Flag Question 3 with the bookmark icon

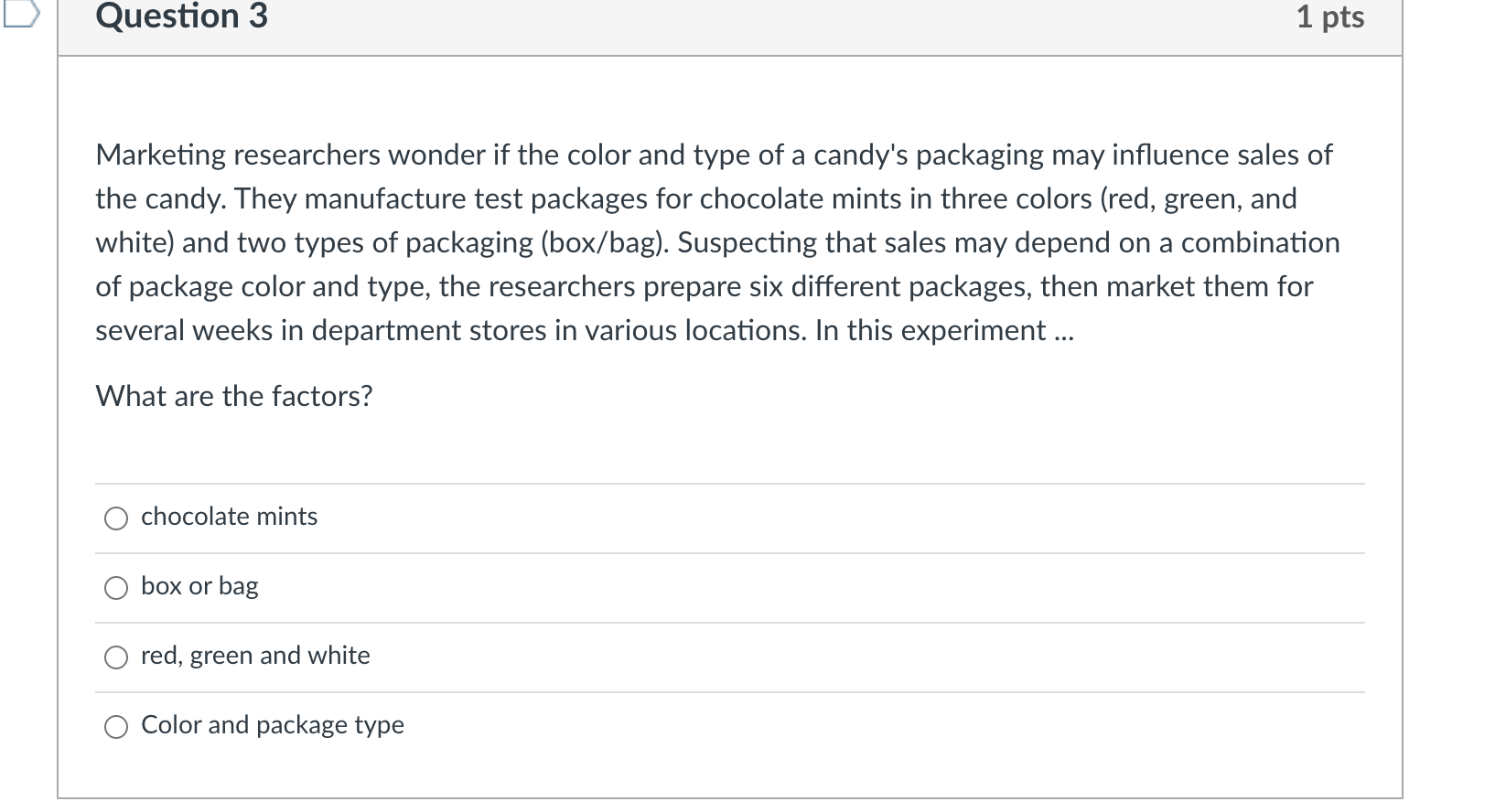click(x=20, y=14)
